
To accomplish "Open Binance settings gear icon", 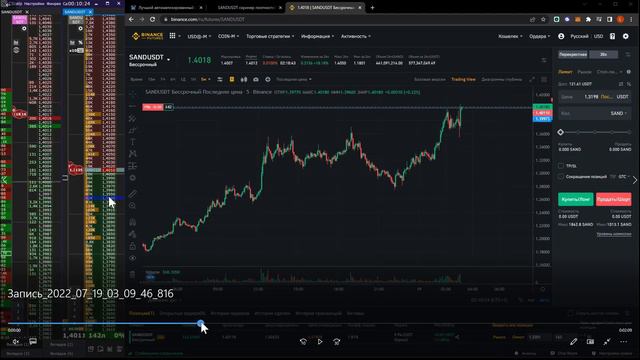I will [626, 36].
